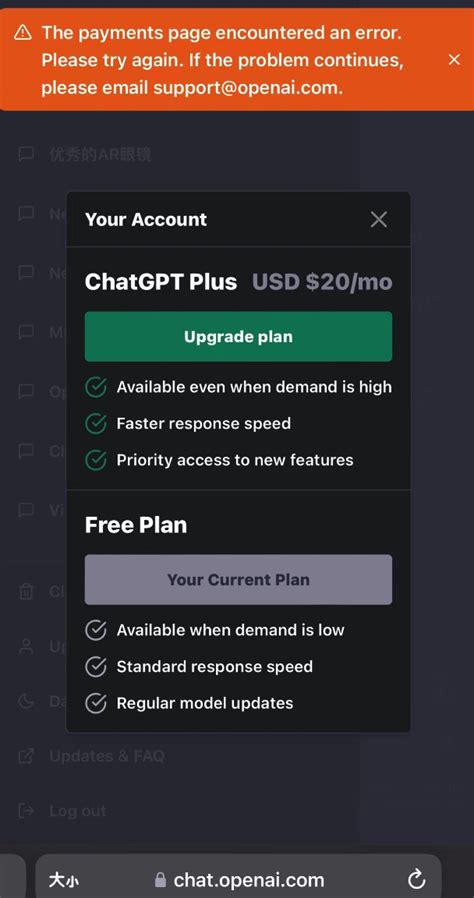
Task: Click the green Upgrade plan button
Action: (238, 337)
